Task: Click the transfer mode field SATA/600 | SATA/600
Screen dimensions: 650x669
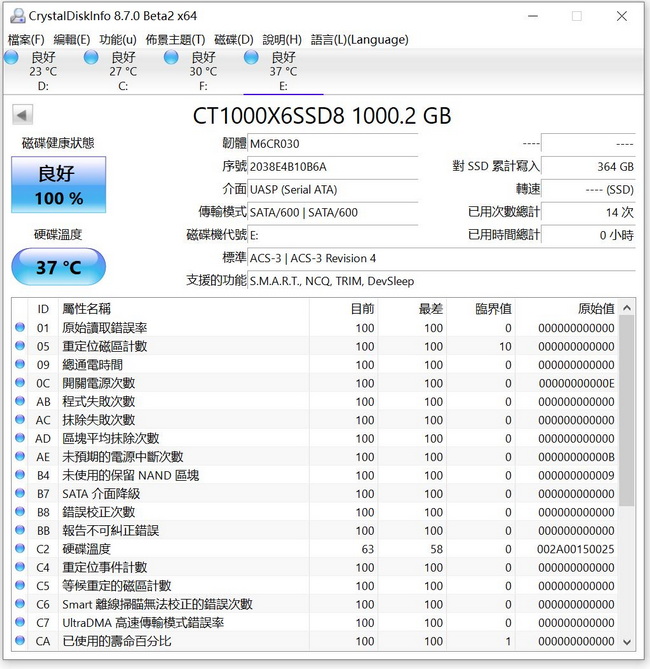Action: click(332, 212)
